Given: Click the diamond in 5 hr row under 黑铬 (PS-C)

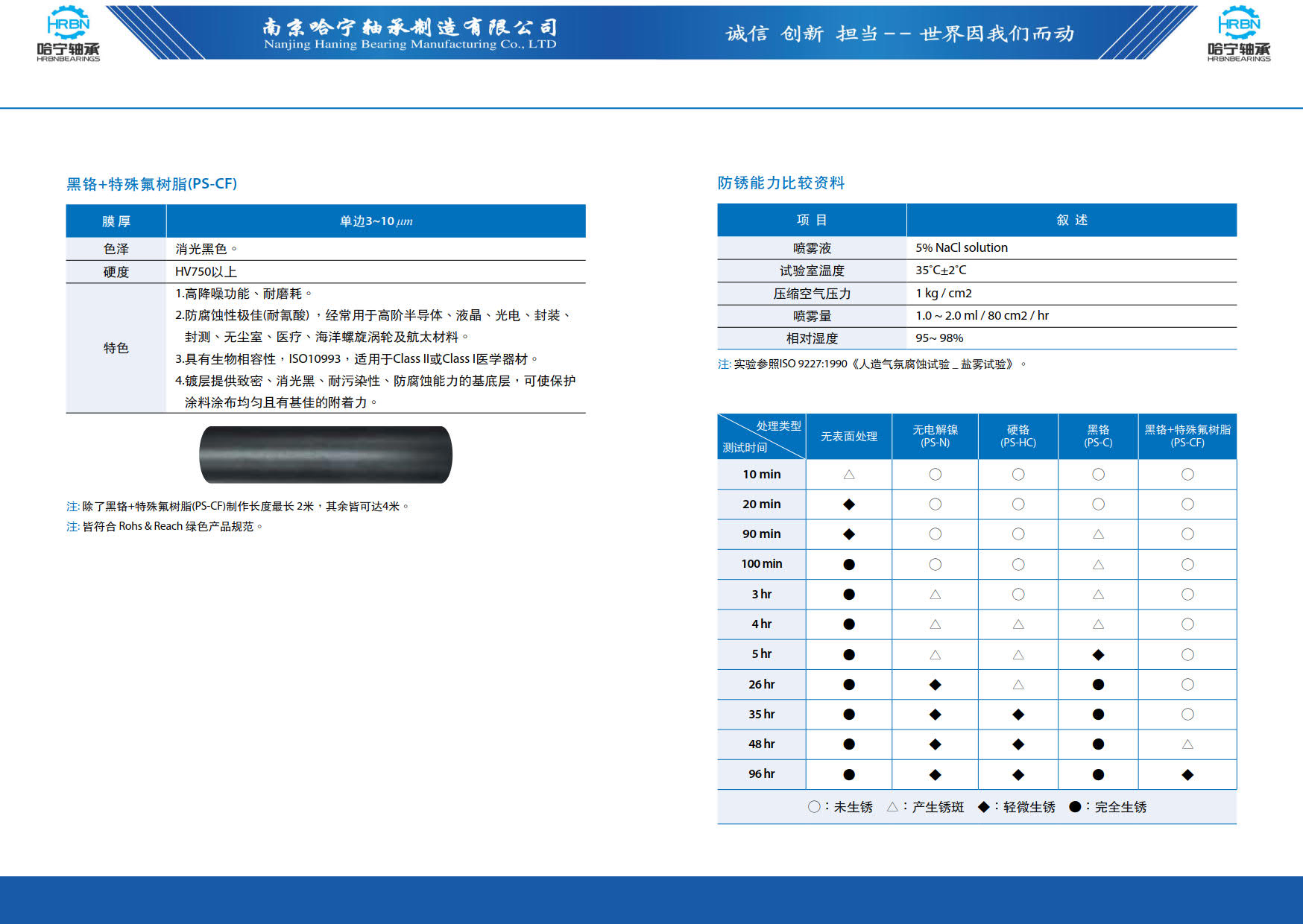Looking at the screenshot, I should click(x=1098, y=655).
